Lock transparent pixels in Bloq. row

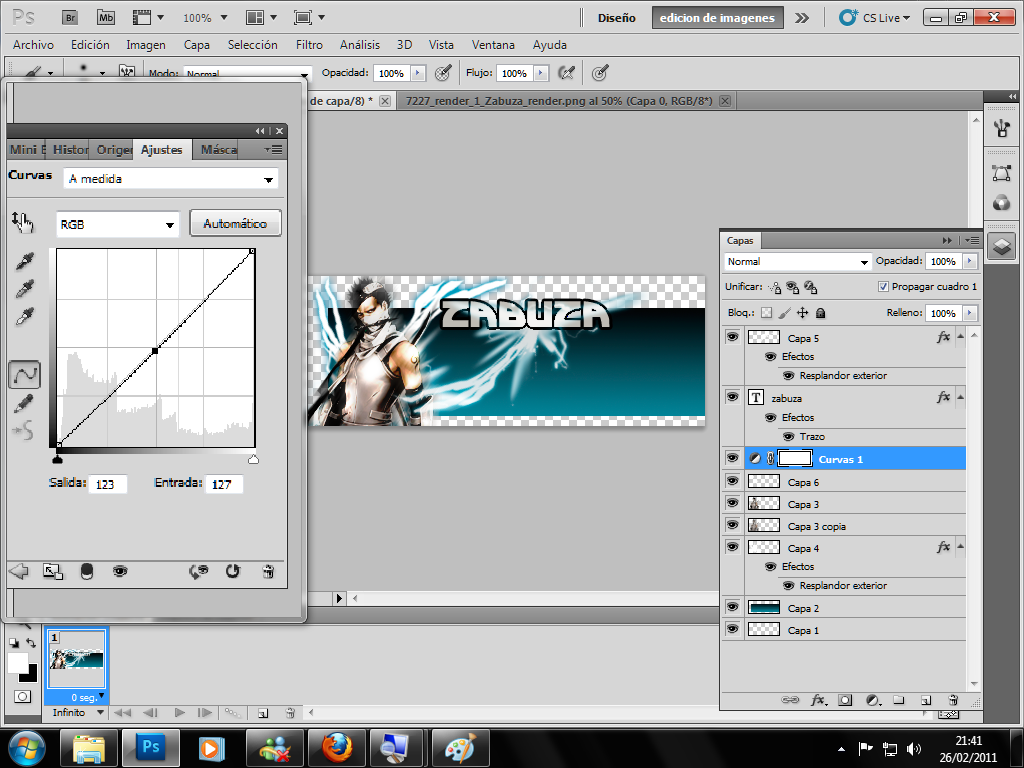point(767,313)
